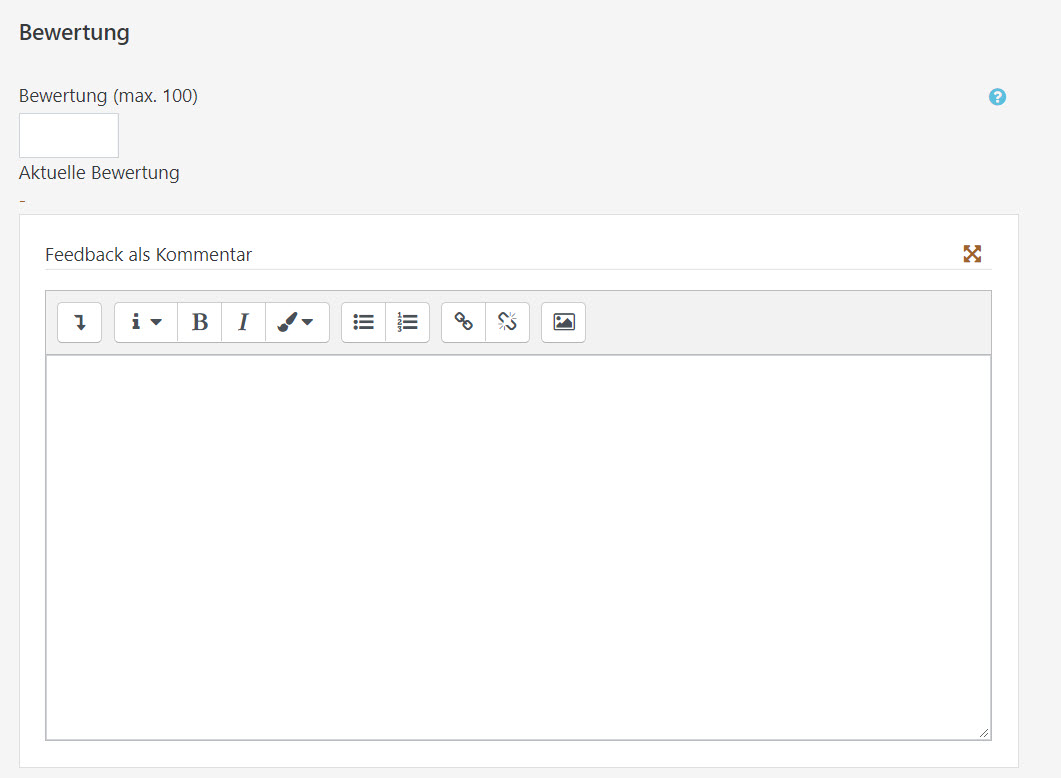The width and height of the screenshot is (1061, 778).
Task: Open help for Bewertung field
Action: [x=997, y=97]
